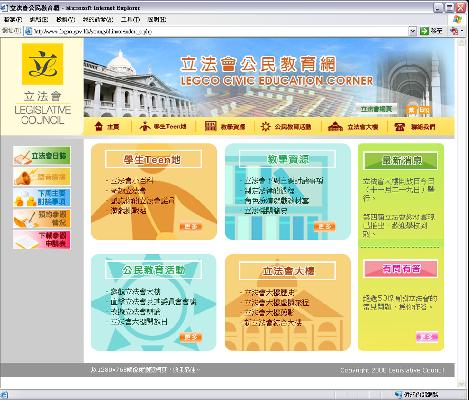This screenshot has height=400, width=469.
Task: Open 立法會大樓開放日 under 公民教育活動
Action: pos(139,322)
